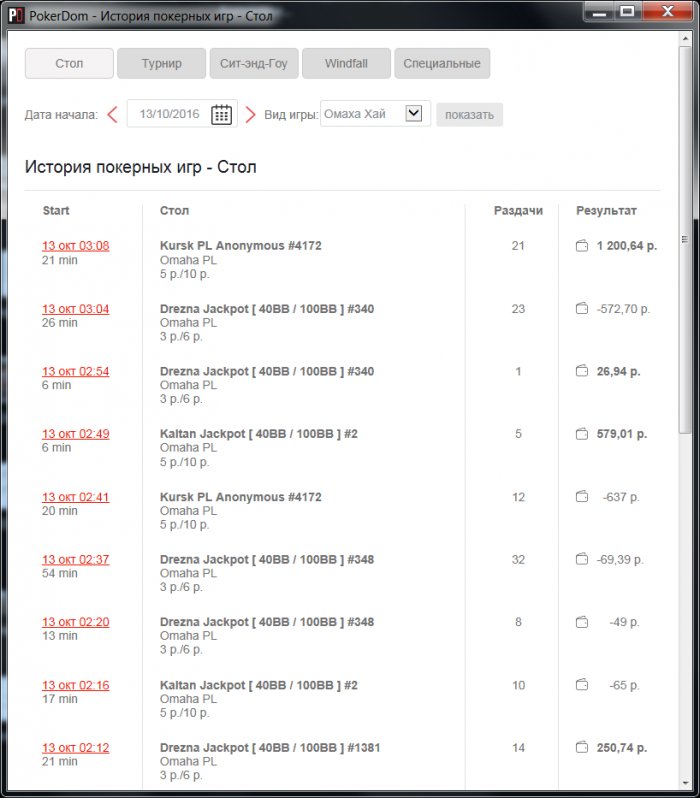Click wallet icon next to 579,01 p.
The image size is (700, 798).
coord(582,434)
